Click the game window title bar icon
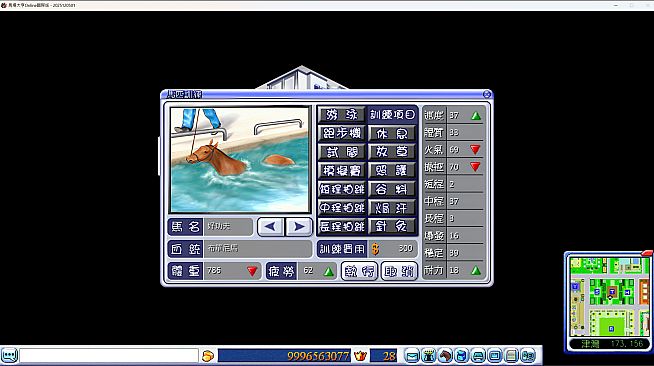This screenshot has height=366, width=654. click(4, 5)
